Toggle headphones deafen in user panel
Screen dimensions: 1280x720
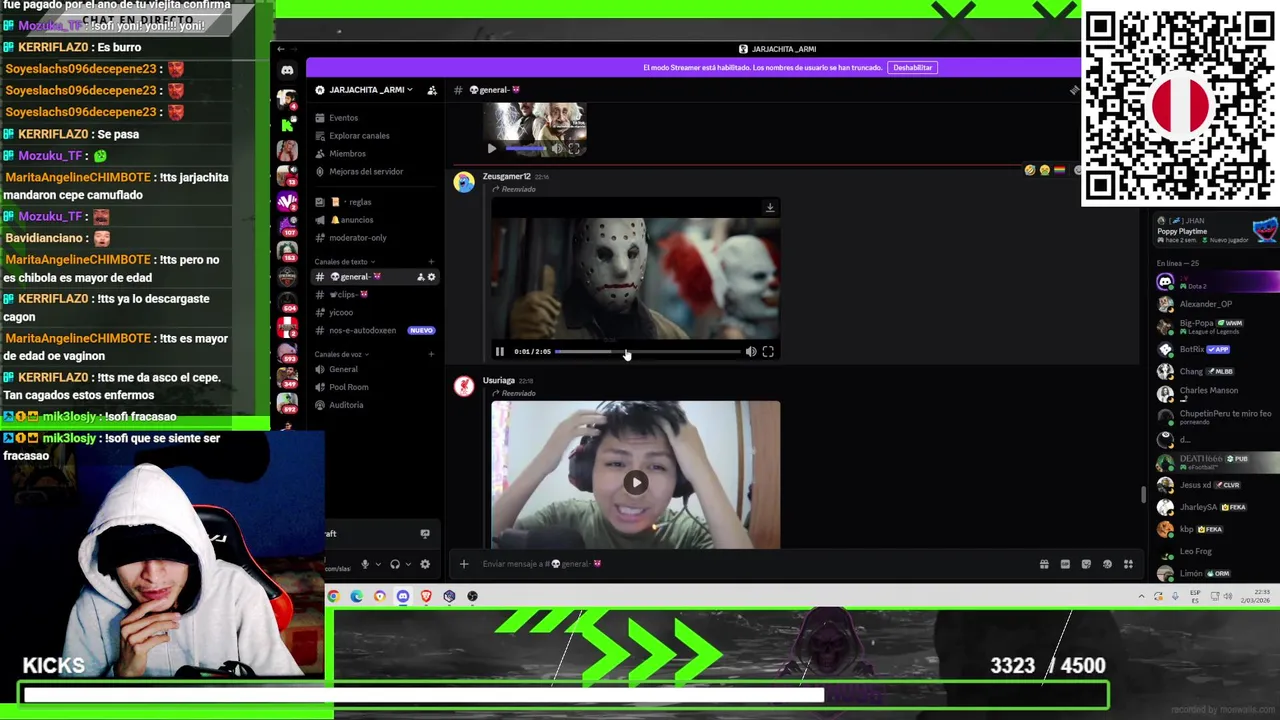395,564
